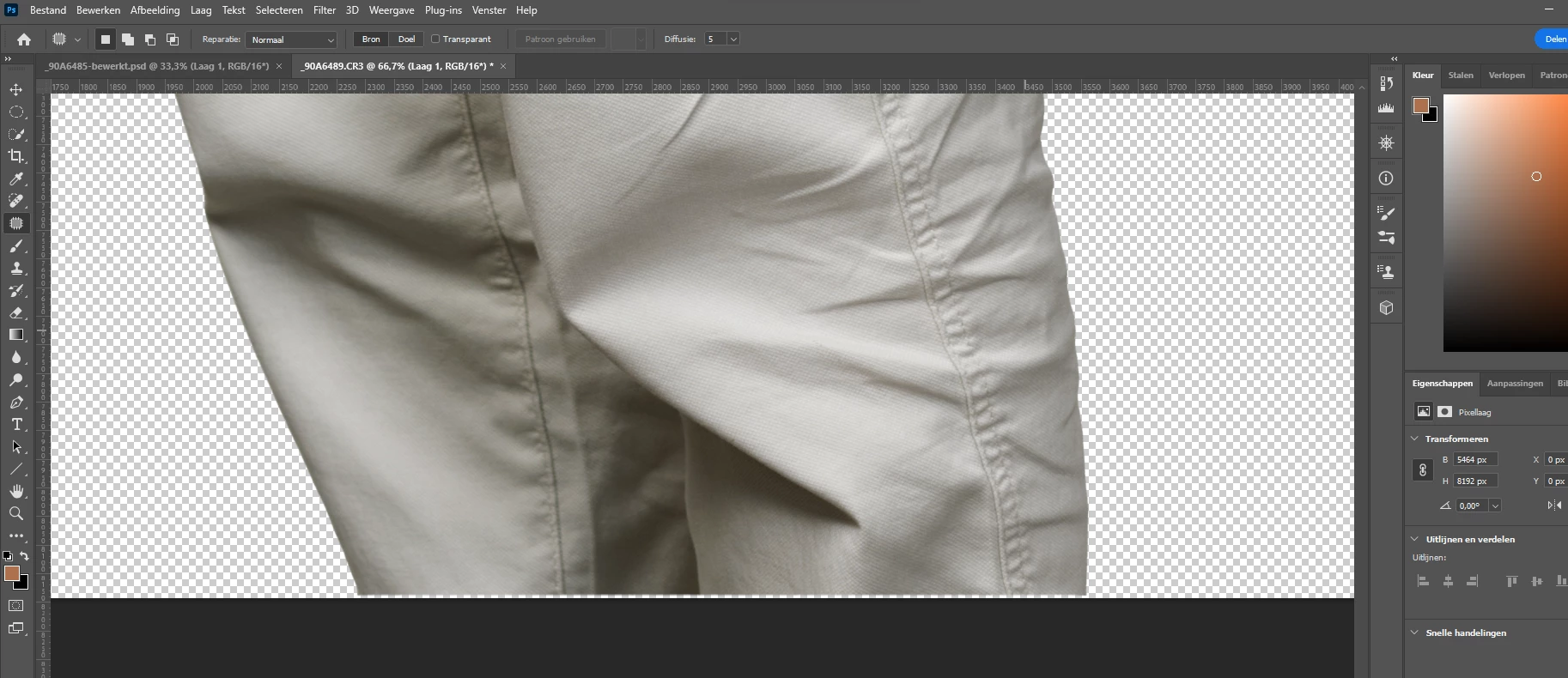Viewport: 1568px width, 678px height.
Task: Click the Home icon in options bar
Action: click(x=24, y=39)
